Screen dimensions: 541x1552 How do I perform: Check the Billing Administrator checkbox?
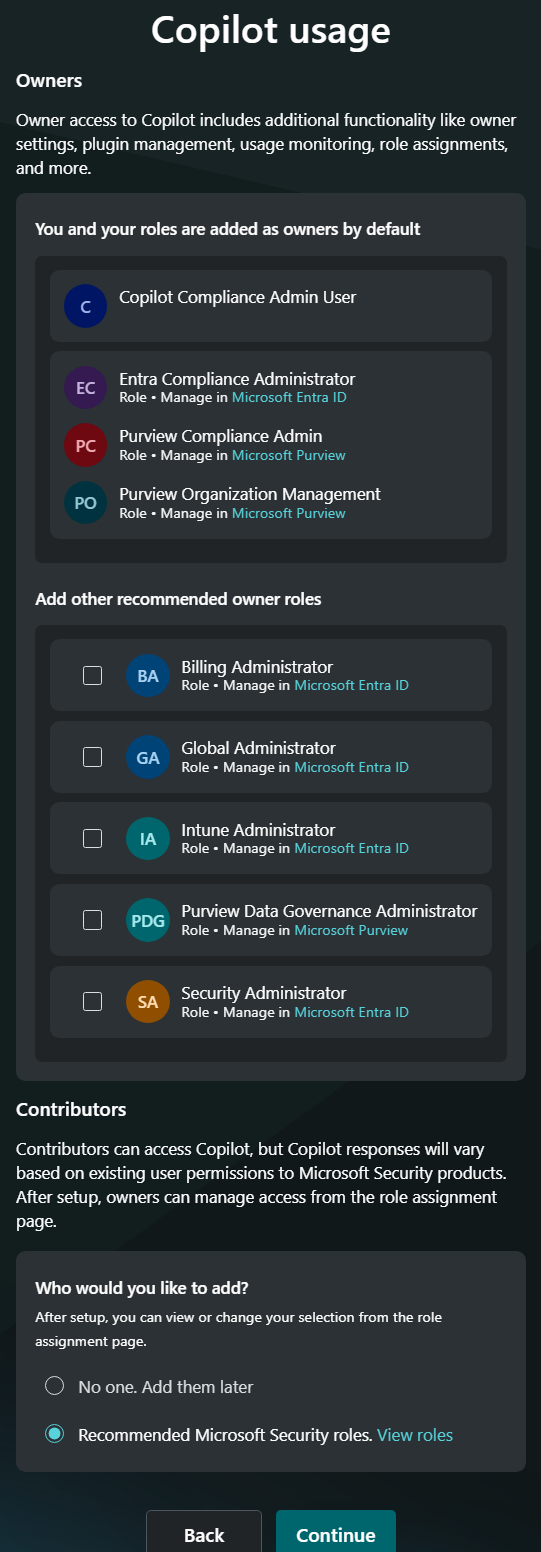point(92,675)
